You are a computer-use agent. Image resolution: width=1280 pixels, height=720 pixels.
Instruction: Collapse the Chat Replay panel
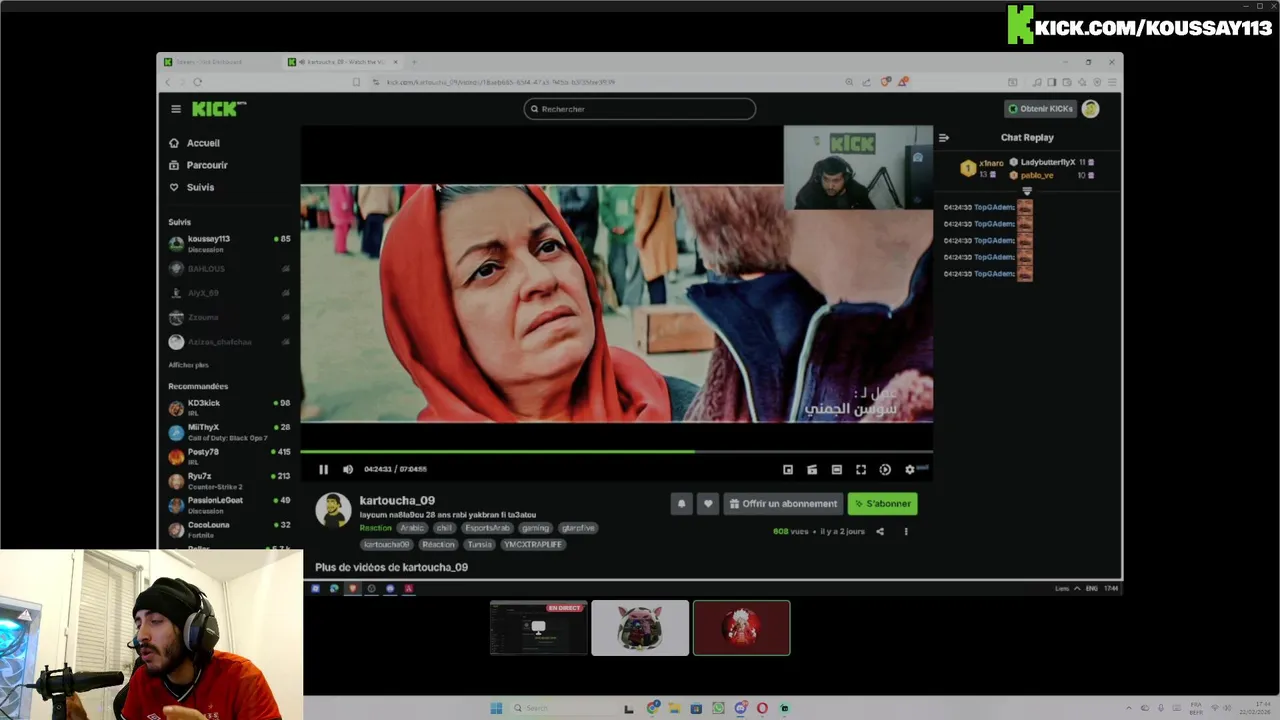[x=943, y=138]
